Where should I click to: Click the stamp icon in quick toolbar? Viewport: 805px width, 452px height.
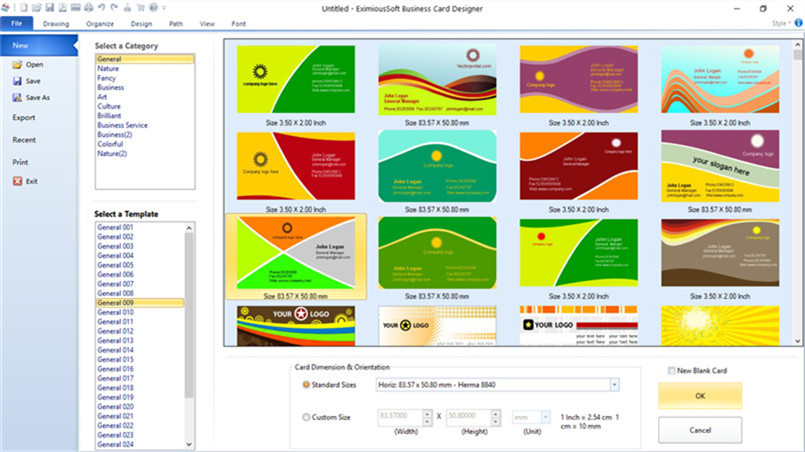pos(127,8)
